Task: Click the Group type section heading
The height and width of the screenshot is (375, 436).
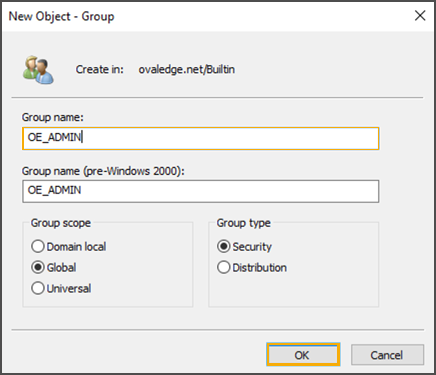Action: [x=243, y=223]
